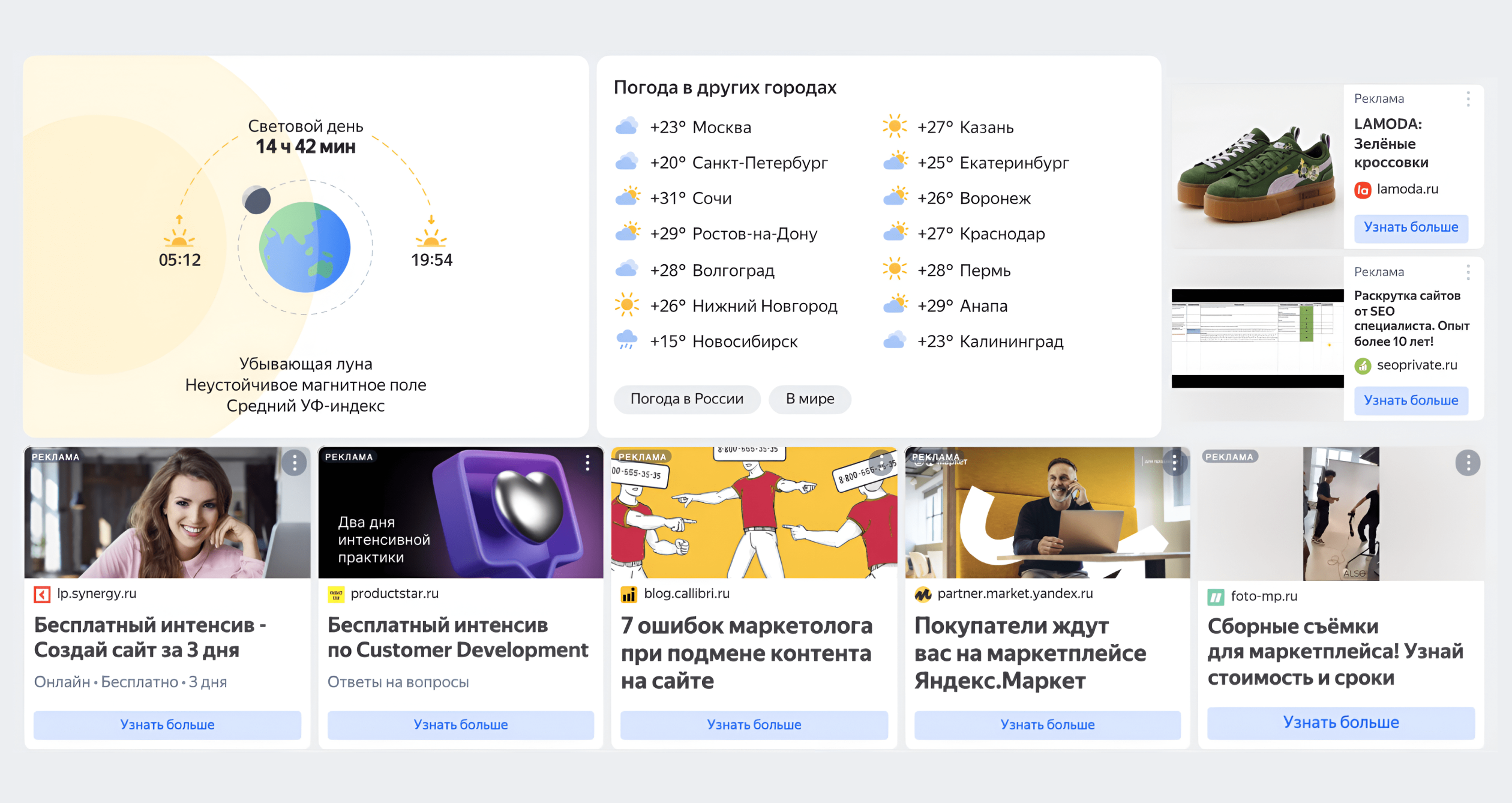Click Узнать больше under callibri ad

[754, 725]
